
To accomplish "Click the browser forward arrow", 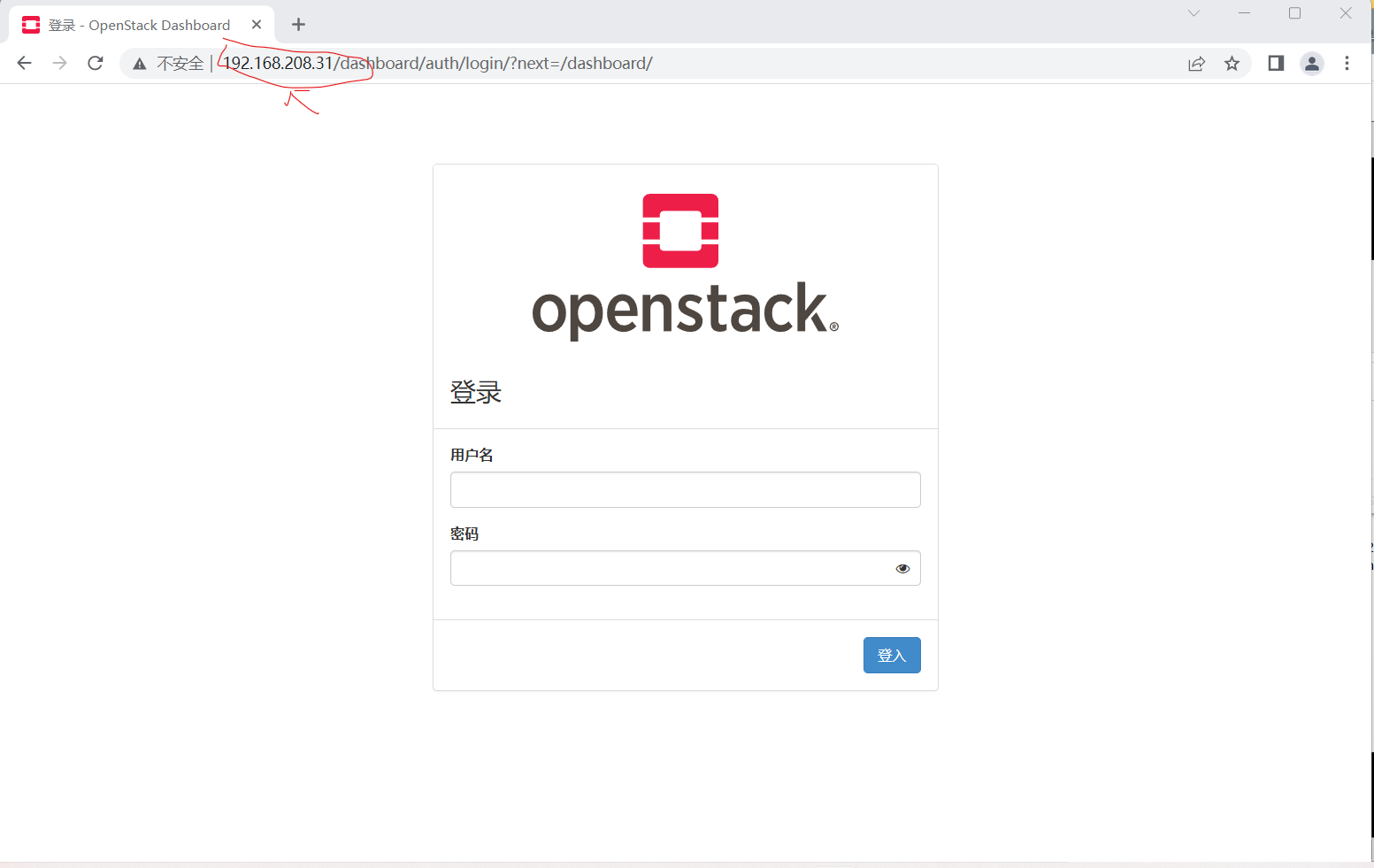I will coord(59,63).
